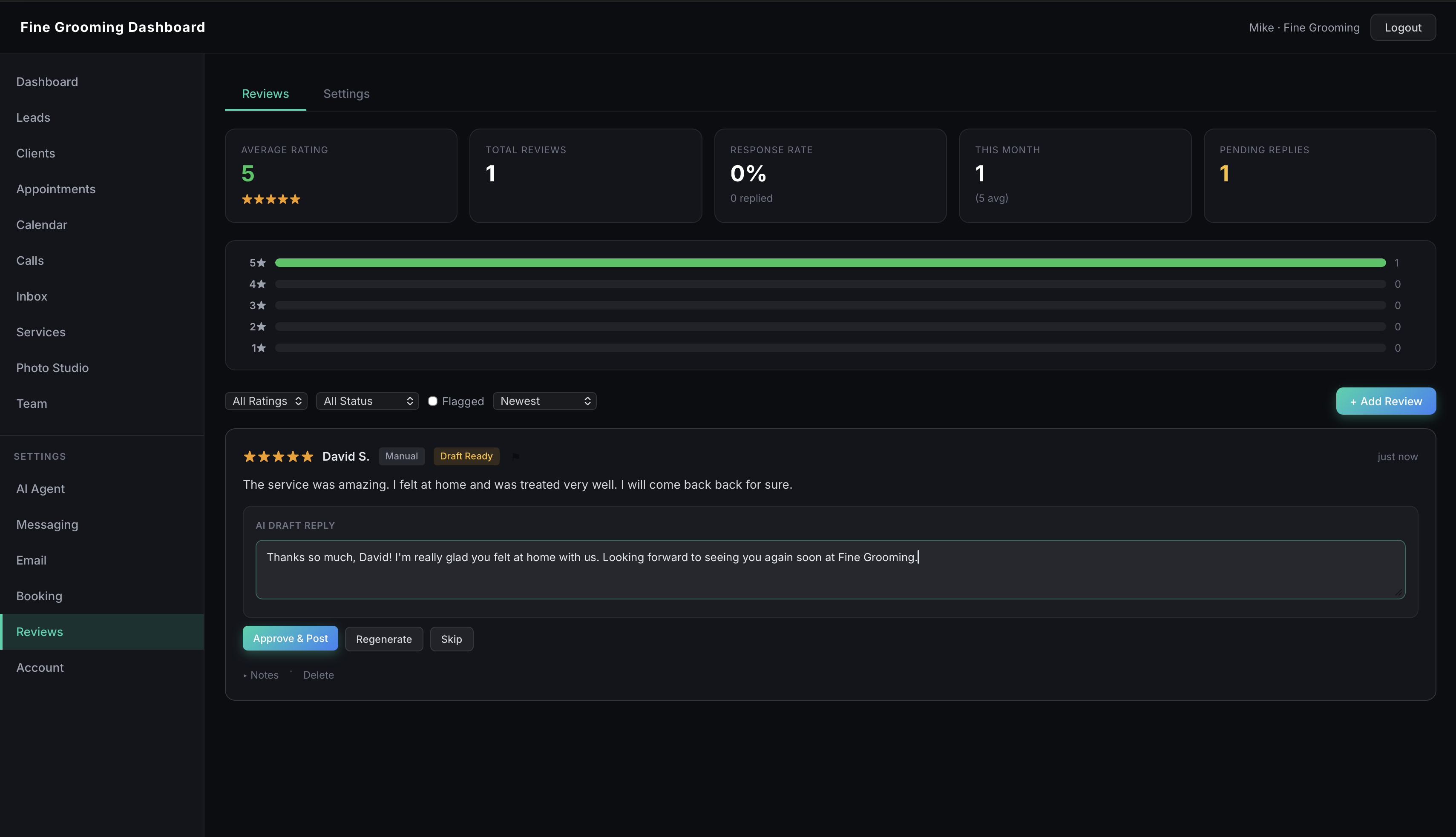Image resolution: width=1456 pixels, height=837 pixels.
Task: Click the star rating on David S. review
Action: [x=278, y=456]
